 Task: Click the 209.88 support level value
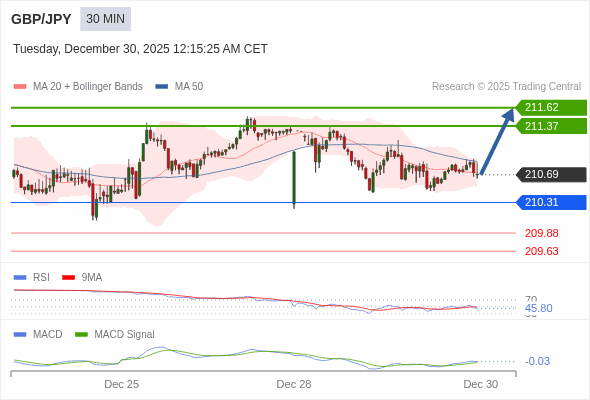point(541,233)
